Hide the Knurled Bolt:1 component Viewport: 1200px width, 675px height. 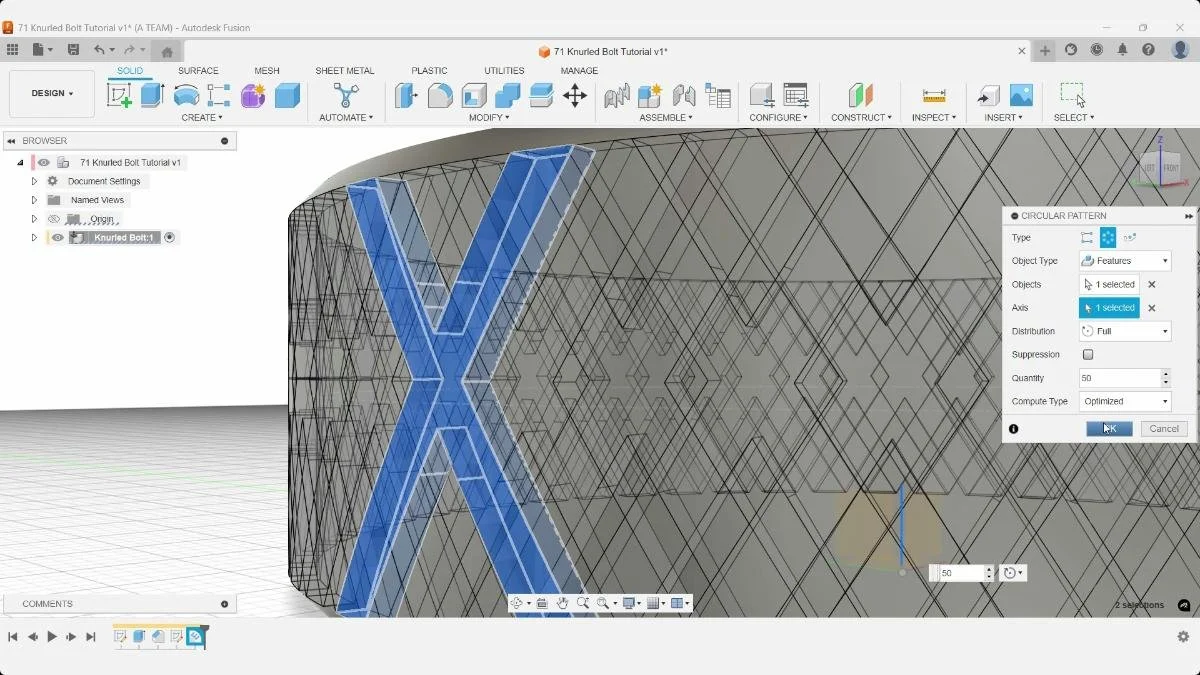(x=58, y=238)
